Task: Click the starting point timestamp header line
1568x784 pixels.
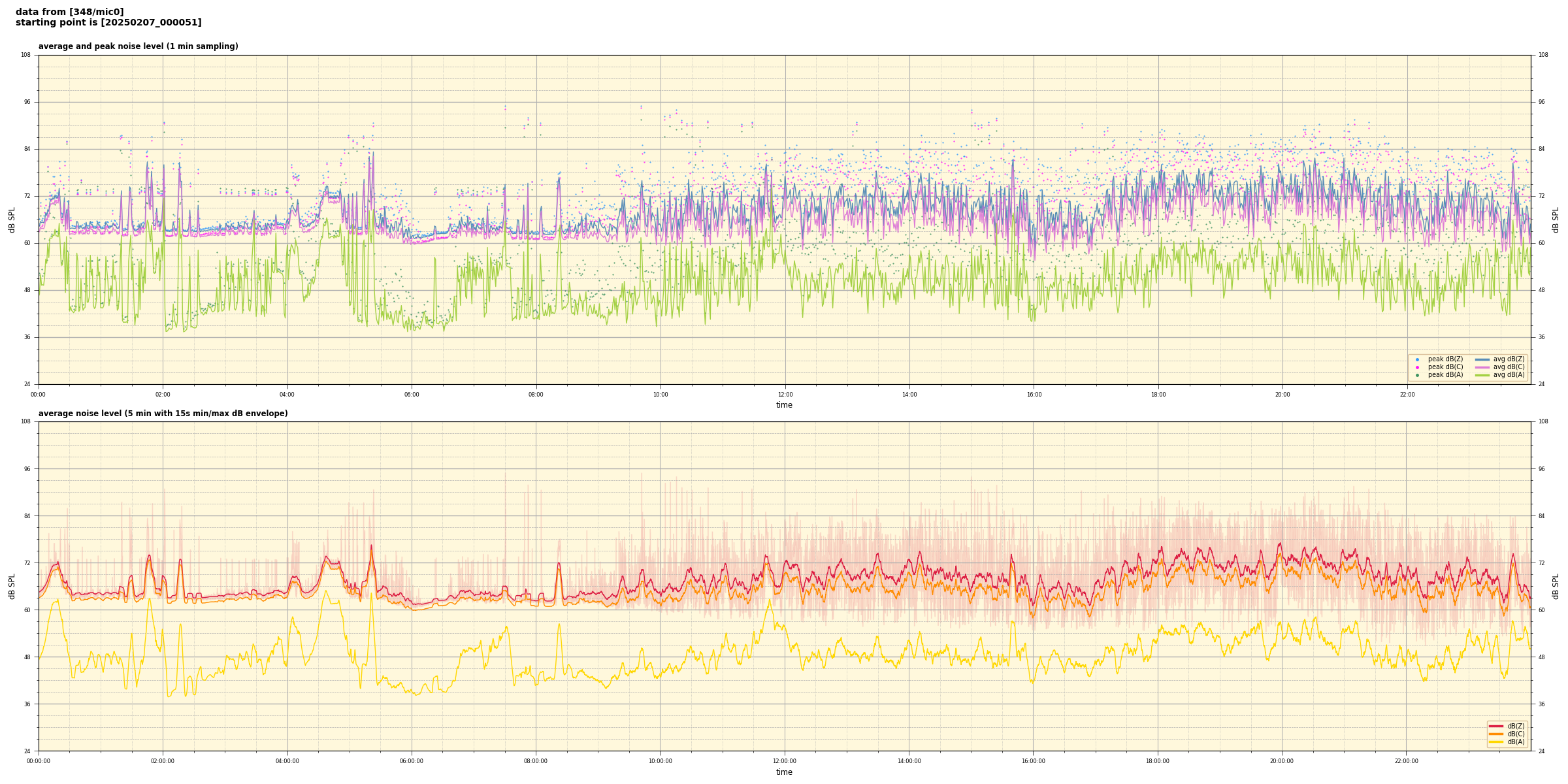Action: tap(108, 22)
